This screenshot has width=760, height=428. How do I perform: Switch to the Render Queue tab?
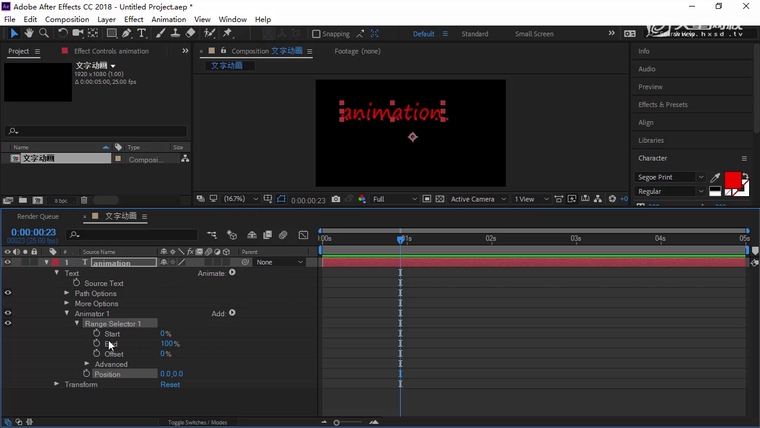point(38,216)
